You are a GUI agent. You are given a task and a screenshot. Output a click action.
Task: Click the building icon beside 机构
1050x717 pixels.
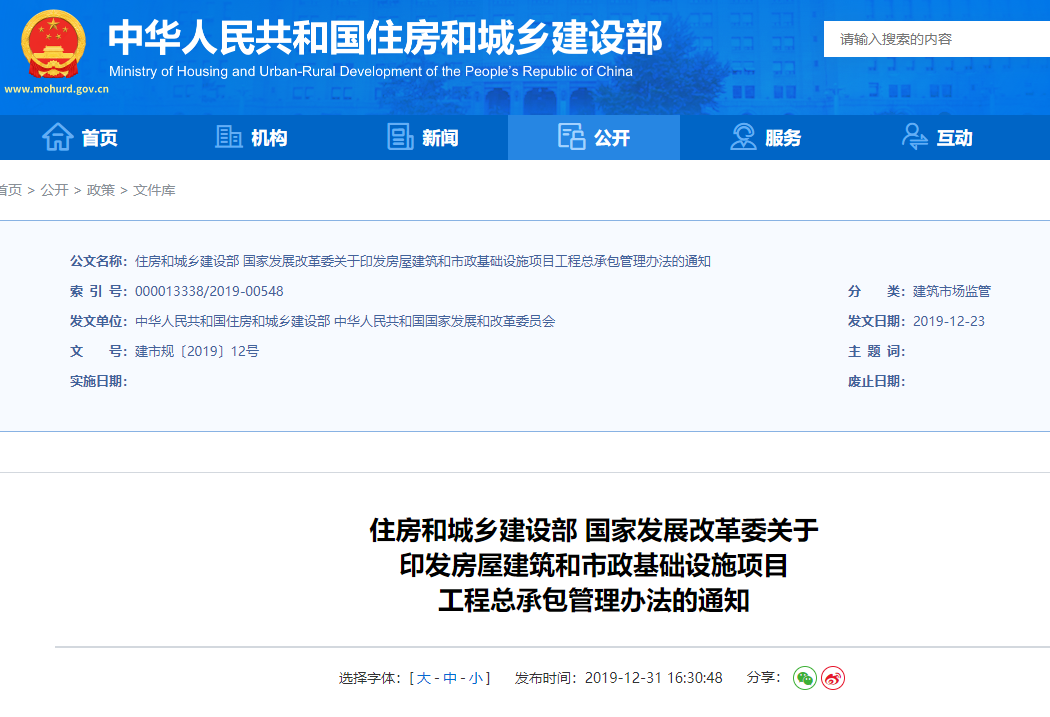pos(228,137)
